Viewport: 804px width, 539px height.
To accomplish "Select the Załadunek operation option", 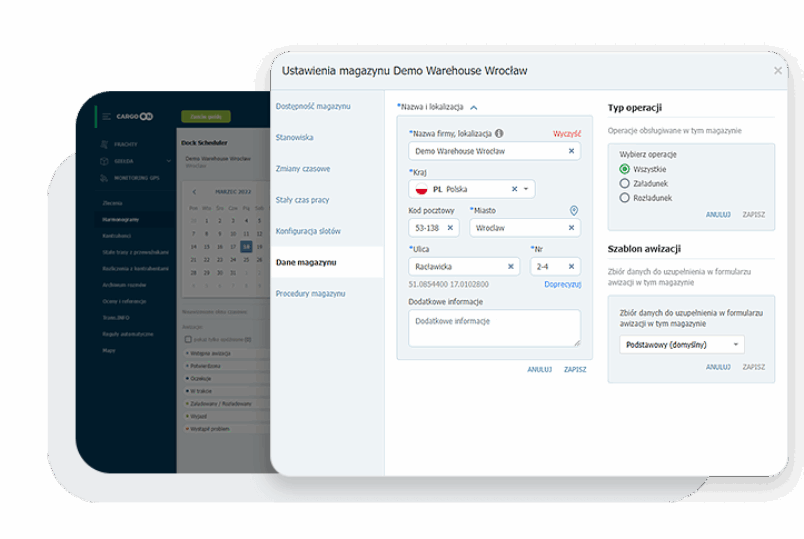I will click(625, 183).
